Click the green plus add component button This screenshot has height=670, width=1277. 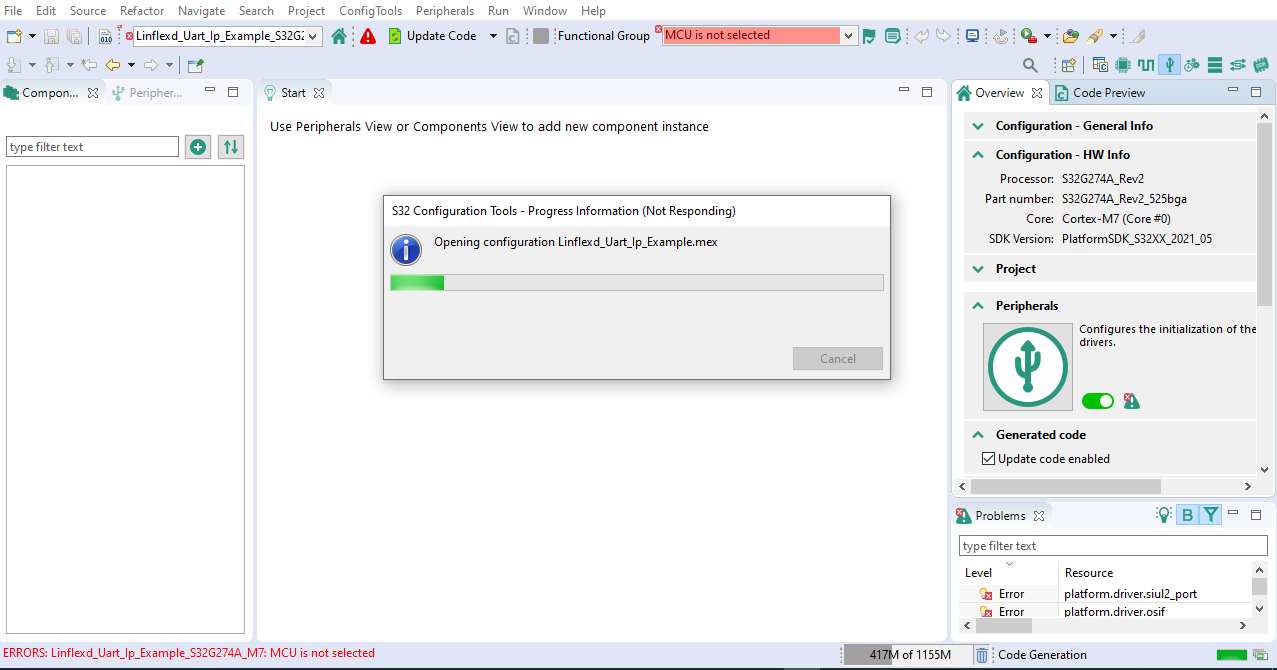[x=198, y=147]
